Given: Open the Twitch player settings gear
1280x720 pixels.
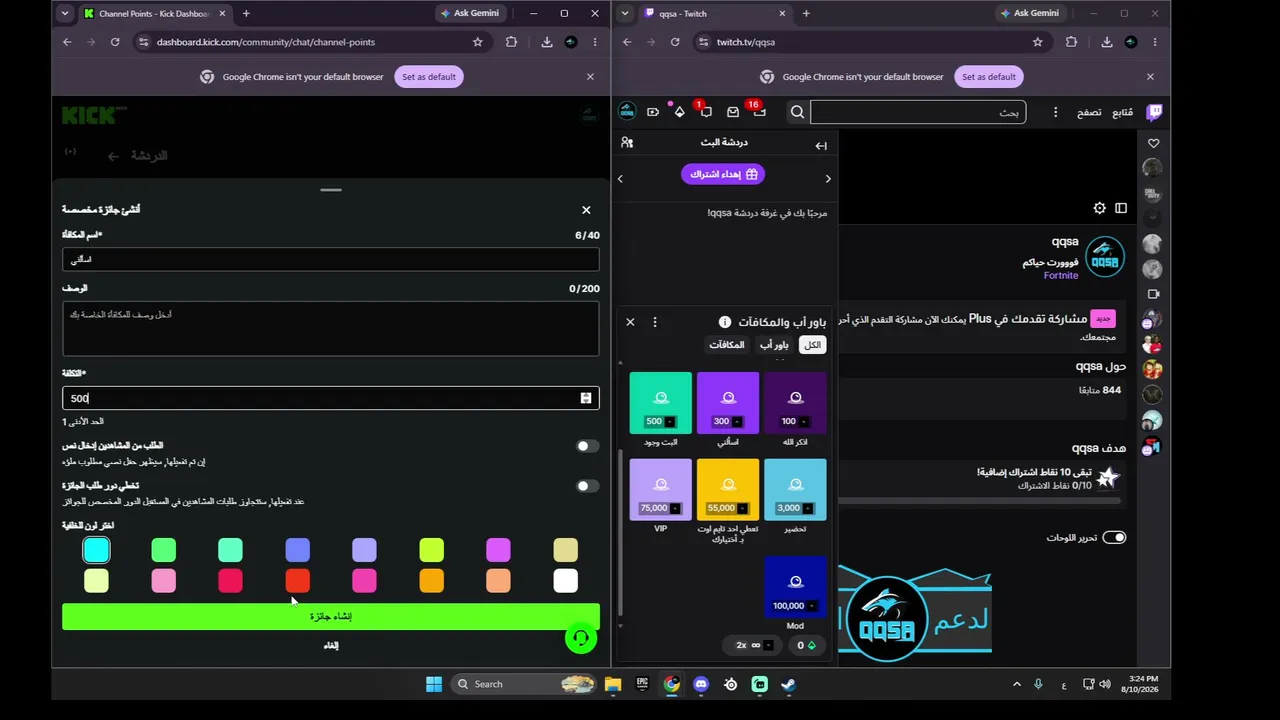Looking at the screenshot, I should [1099, 208].
